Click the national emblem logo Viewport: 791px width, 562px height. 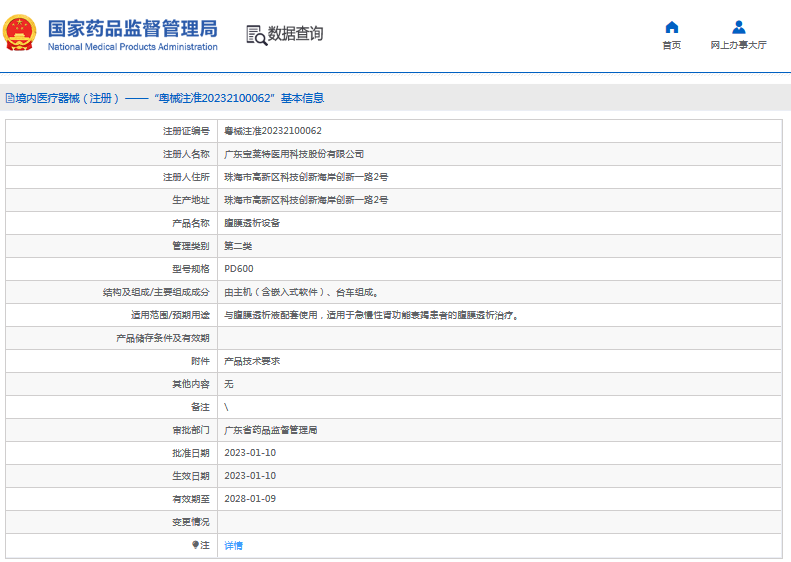[20, 33]
